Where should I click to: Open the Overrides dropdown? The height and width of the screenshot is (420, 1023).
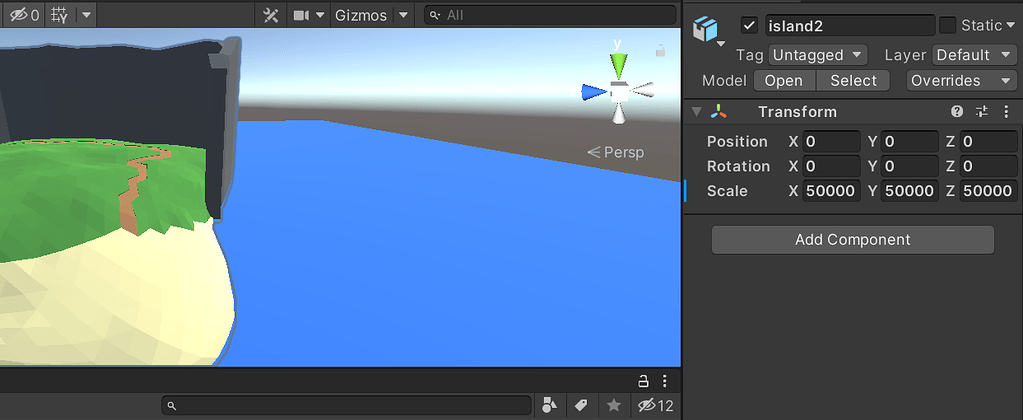[962, 81]
